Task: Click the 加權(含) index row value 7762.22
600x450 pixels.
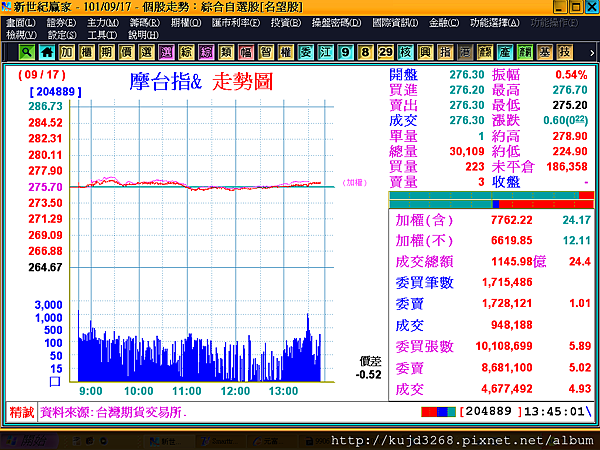Action: click(x=512, y=220)
